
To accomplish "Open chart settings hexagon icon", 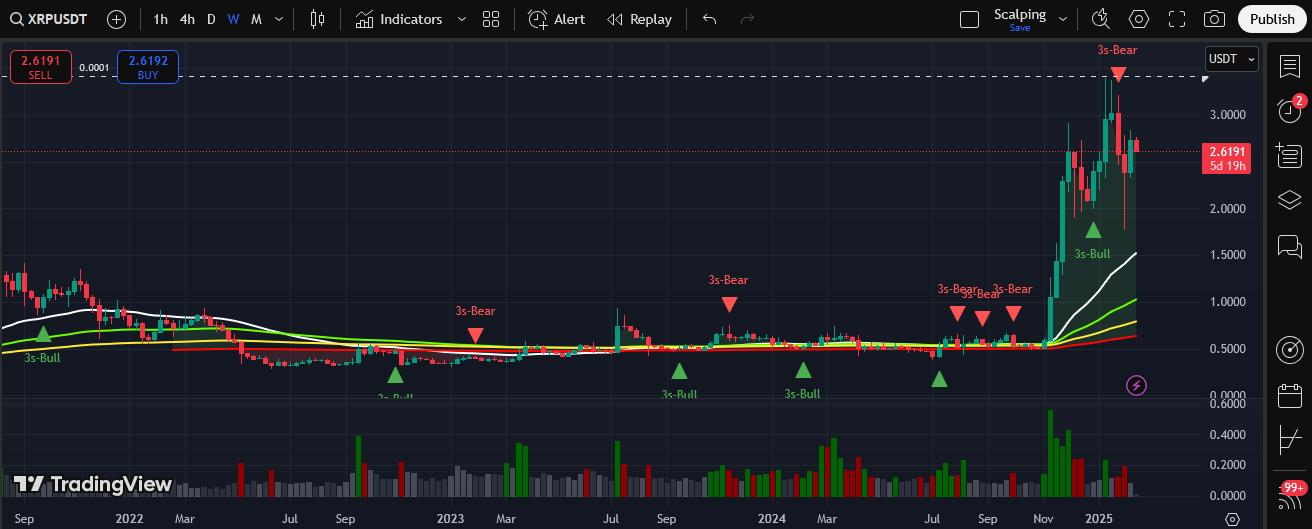I will click(x=1138, y=19).
